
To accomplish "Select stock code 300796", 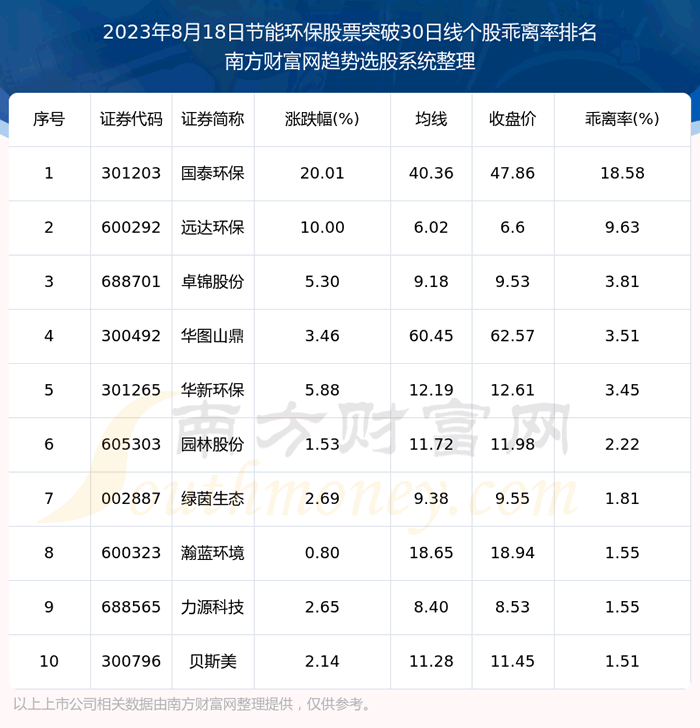I will coord(131,662).
